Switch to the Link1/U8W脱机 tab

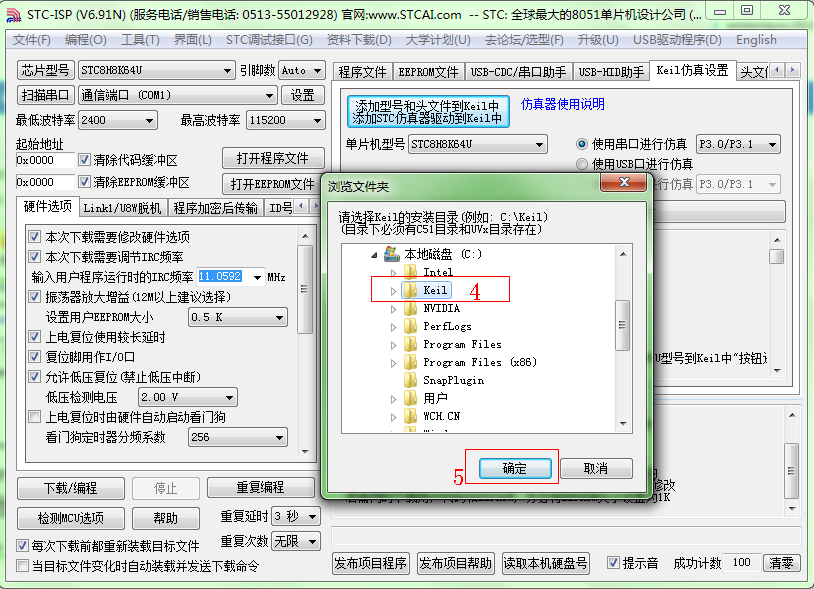tap(123, 208)
